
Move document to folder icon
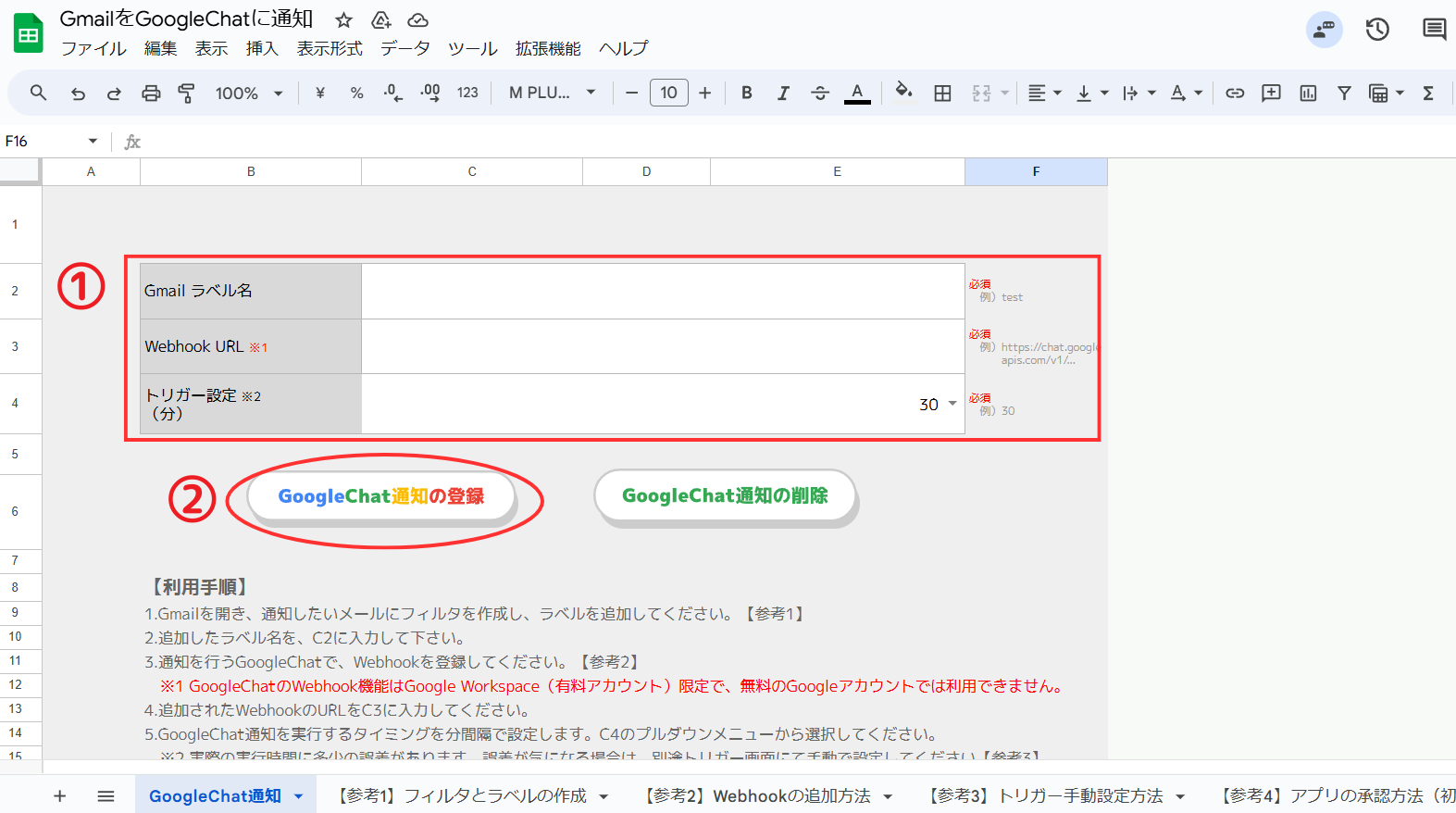click(x=380, y=19)
